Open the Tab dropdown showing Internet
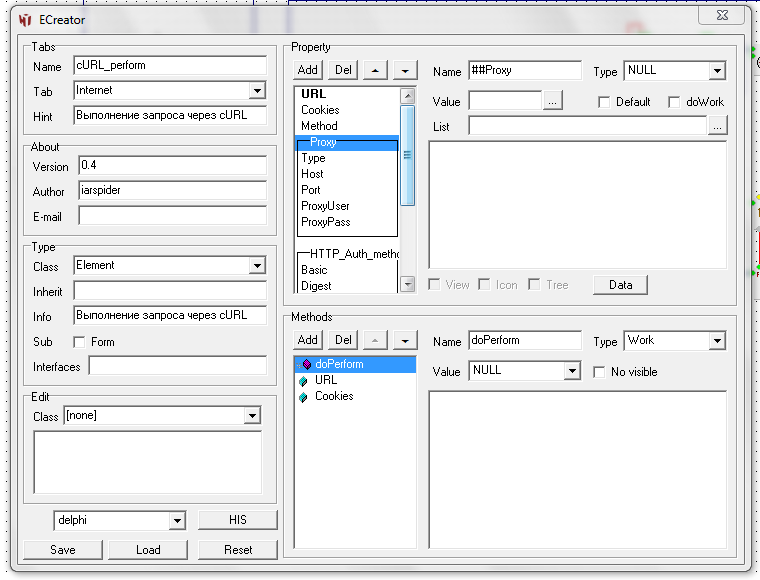Image resolution: width=760 pixels, height=580 pixels. click(x=257, y=91)
